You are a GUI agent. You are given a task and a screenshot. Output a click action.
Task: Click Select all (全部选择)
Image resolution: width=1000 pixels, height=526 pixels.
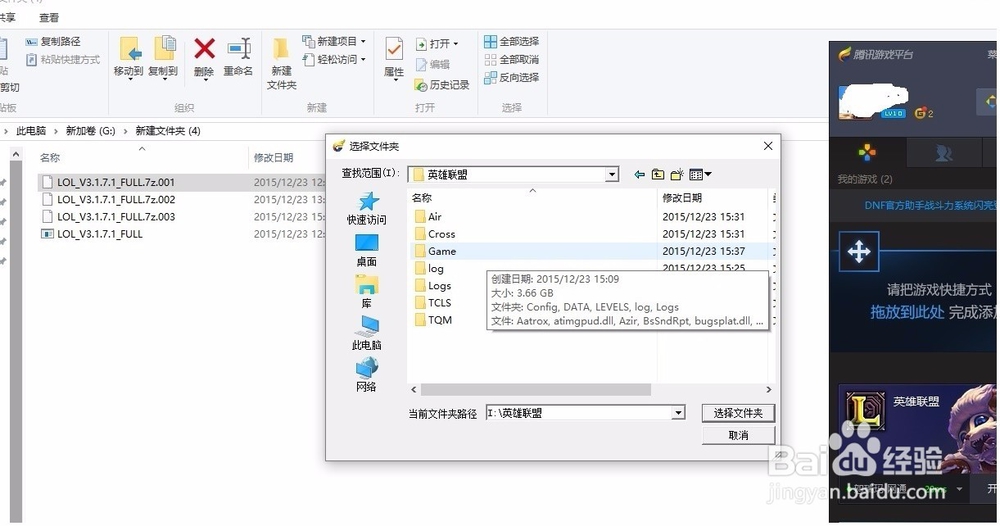511,41
